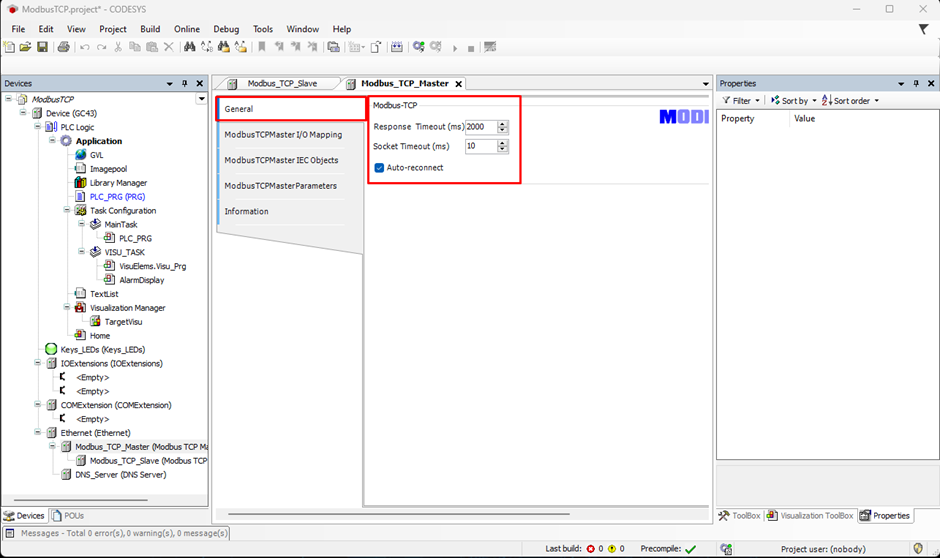Click the security shield icon in status bar

(918, 548)
